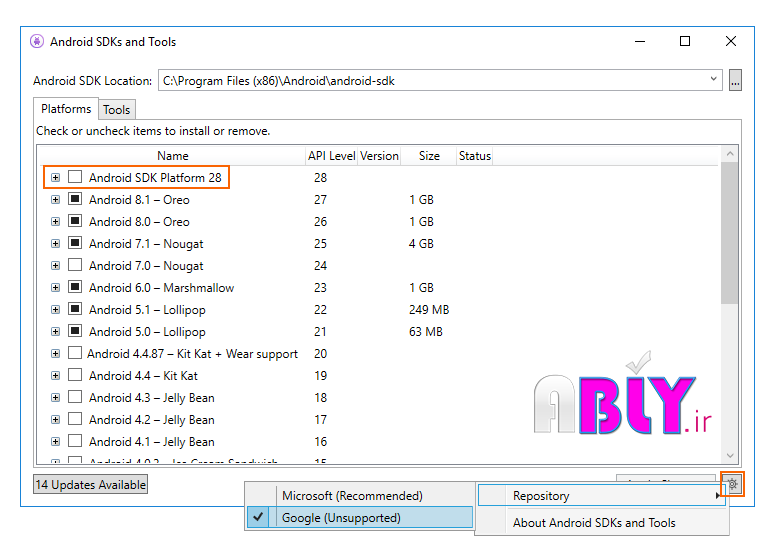Click the API level 16 cell

320,441
